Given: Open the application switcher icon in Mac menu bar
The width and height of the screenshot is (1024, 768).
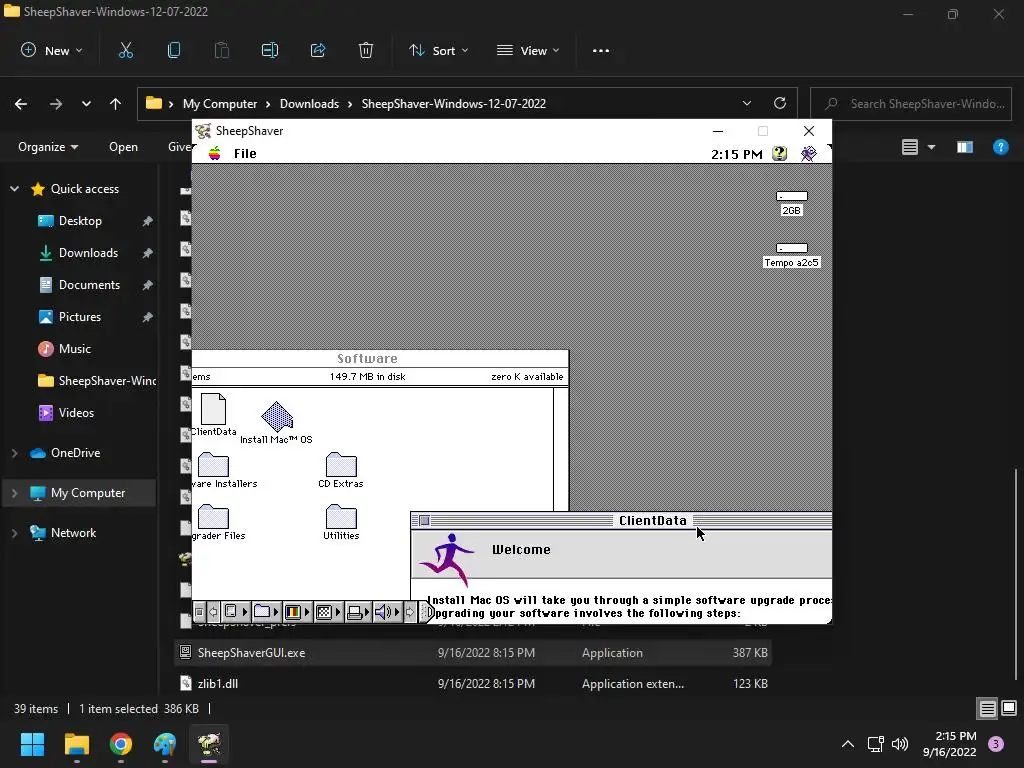Looking at the screenshot, I should pyautogui.click(x=808, y=153).
